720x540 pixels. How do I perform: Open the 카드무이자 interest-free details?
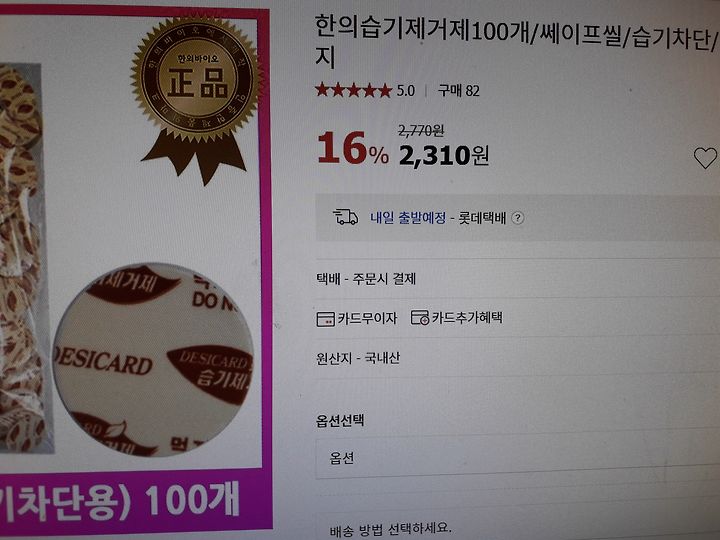[x=367, y=318]
